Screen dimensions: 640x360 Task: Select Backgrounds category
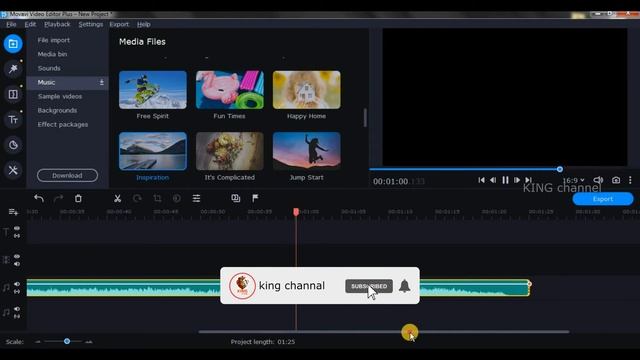57,111
